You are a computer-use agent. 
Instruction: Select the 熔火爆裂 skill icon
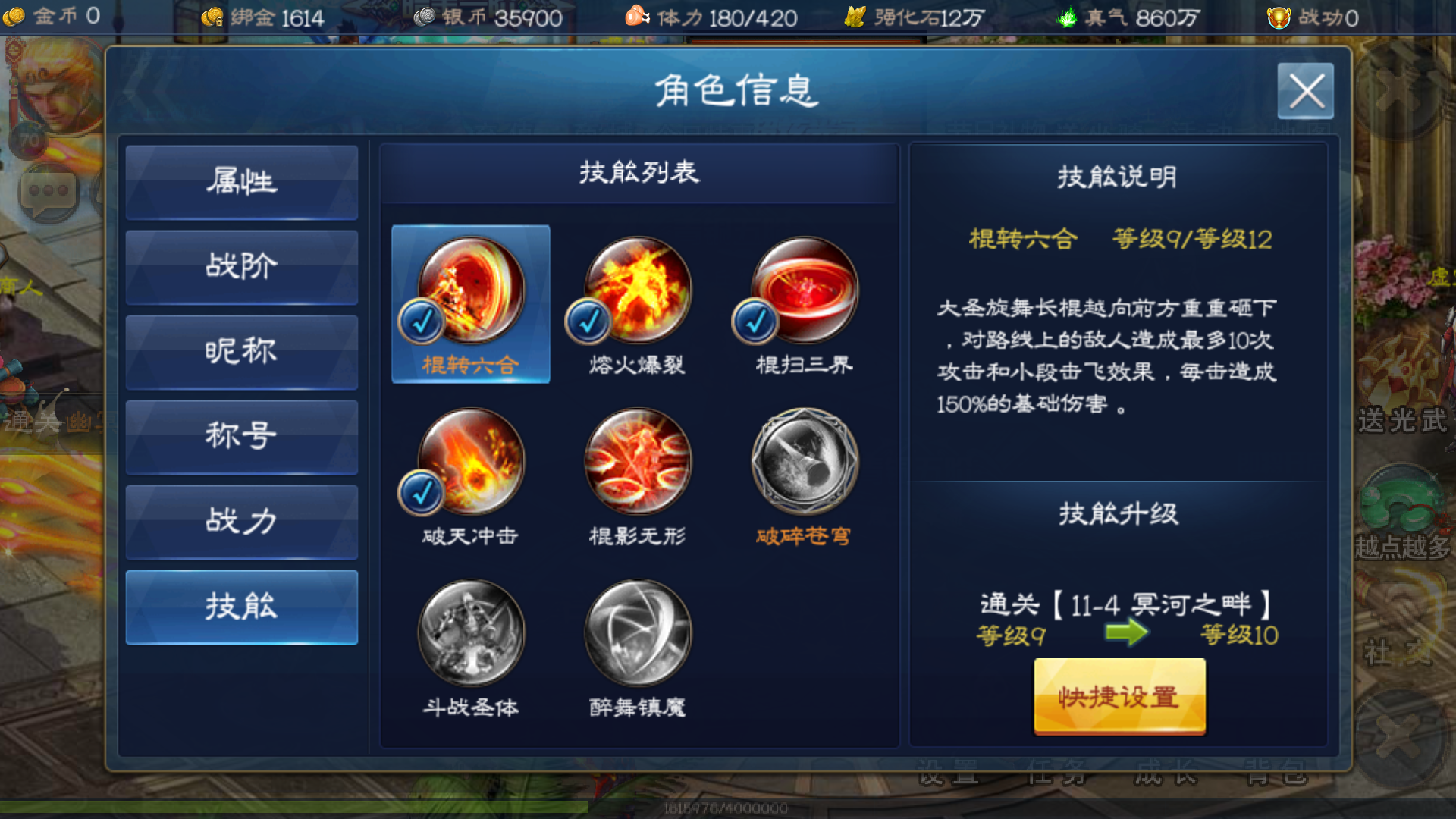point(638,290)
